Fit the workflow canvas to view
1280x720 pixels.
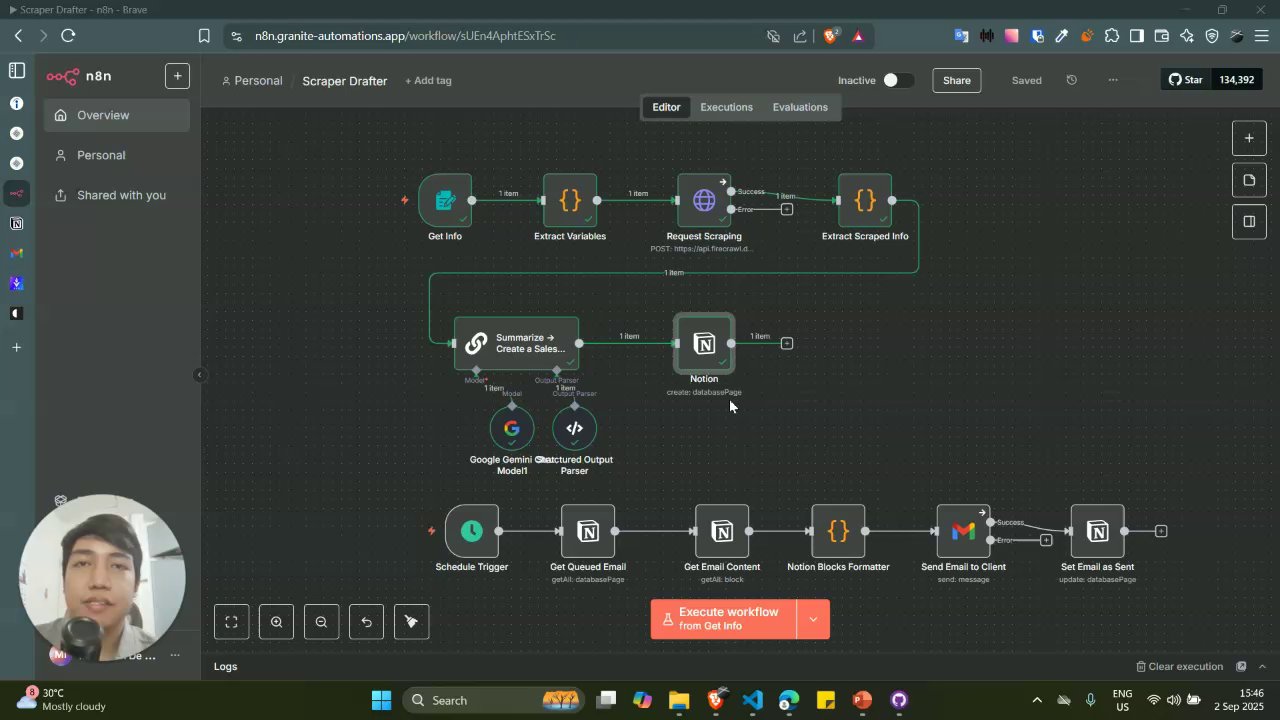coord(231,622)
